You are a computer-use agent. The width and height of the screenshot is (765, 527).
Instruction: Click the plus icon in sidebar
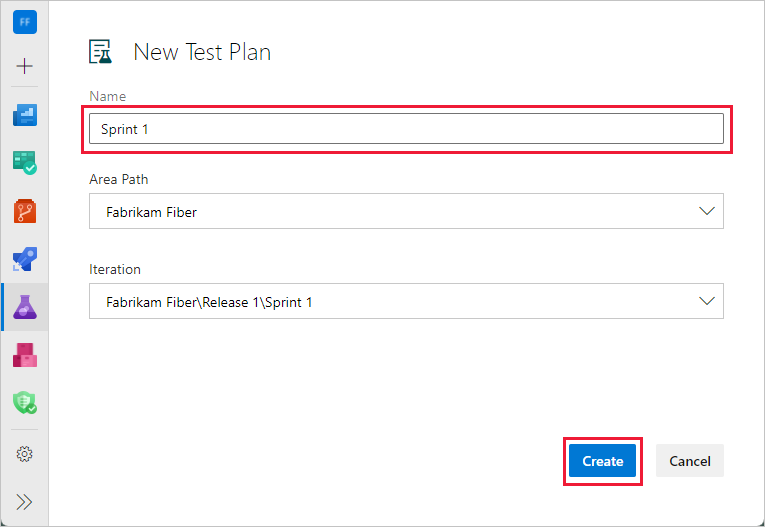(25, 66)
